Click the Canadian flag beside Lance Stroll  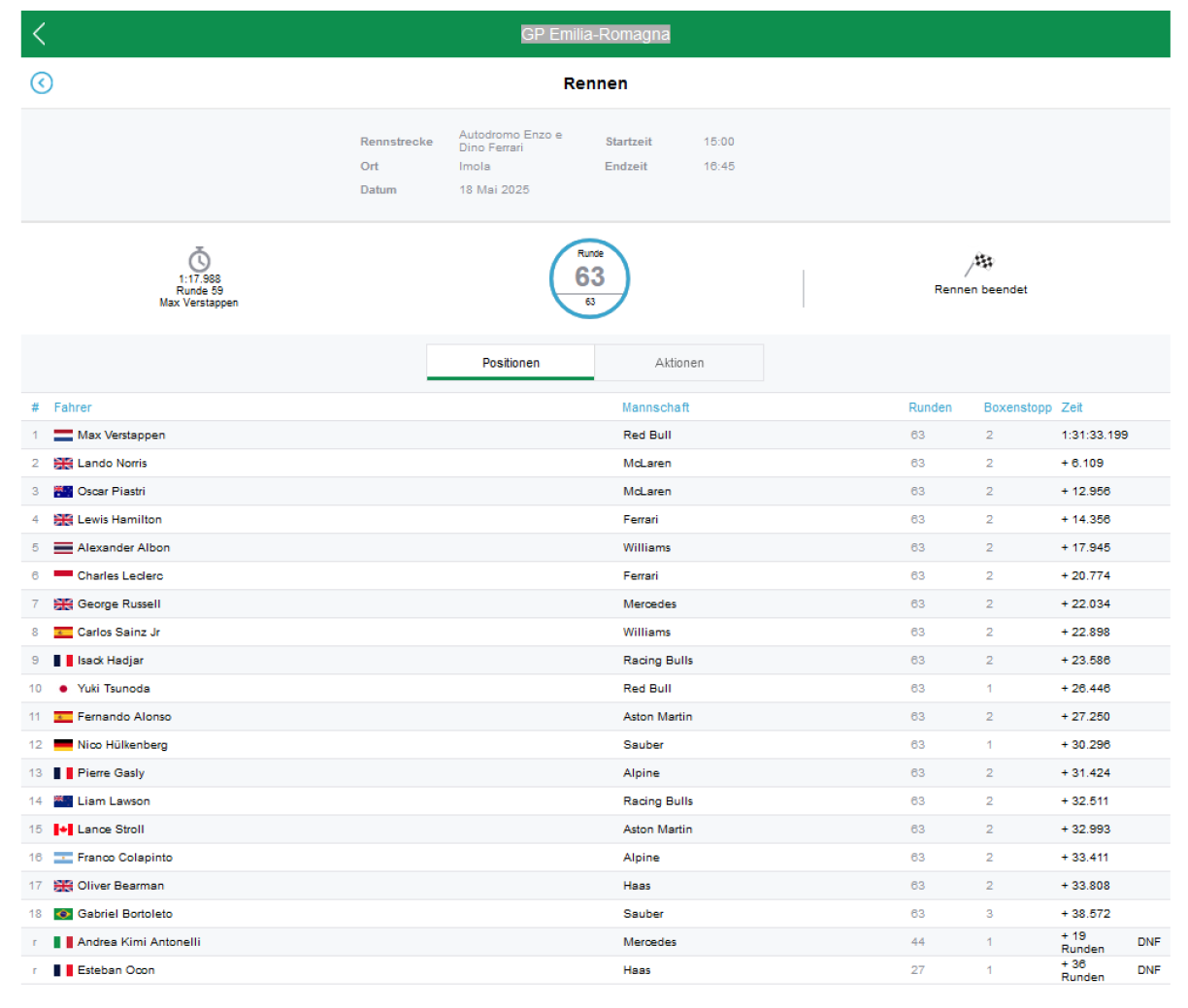(x=63, y=829)
